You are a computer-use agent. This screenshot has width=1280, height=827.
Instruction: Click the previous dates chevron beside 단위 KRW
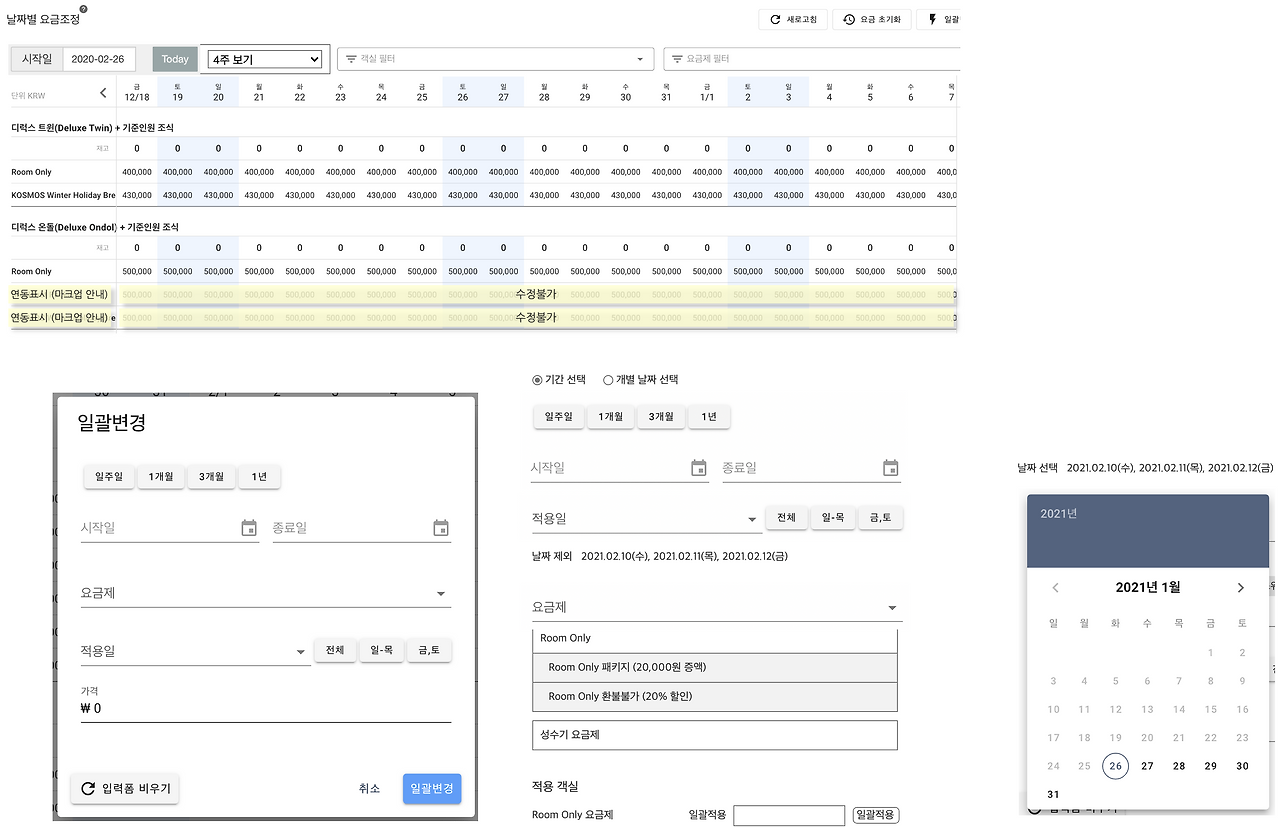coord(102,93)
